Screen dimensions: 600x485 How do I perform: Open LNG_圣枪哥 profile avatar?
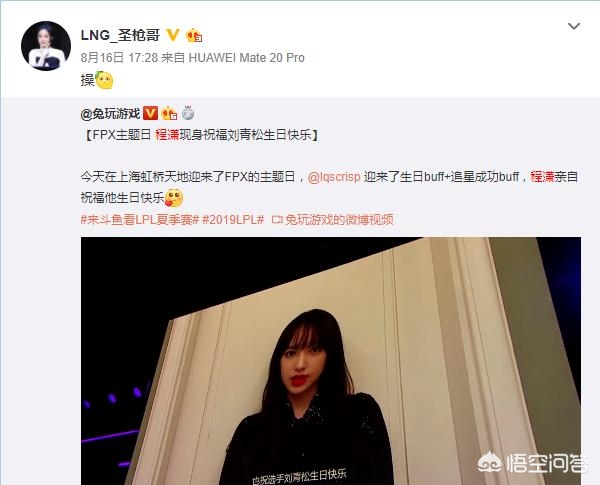point(46,46)
